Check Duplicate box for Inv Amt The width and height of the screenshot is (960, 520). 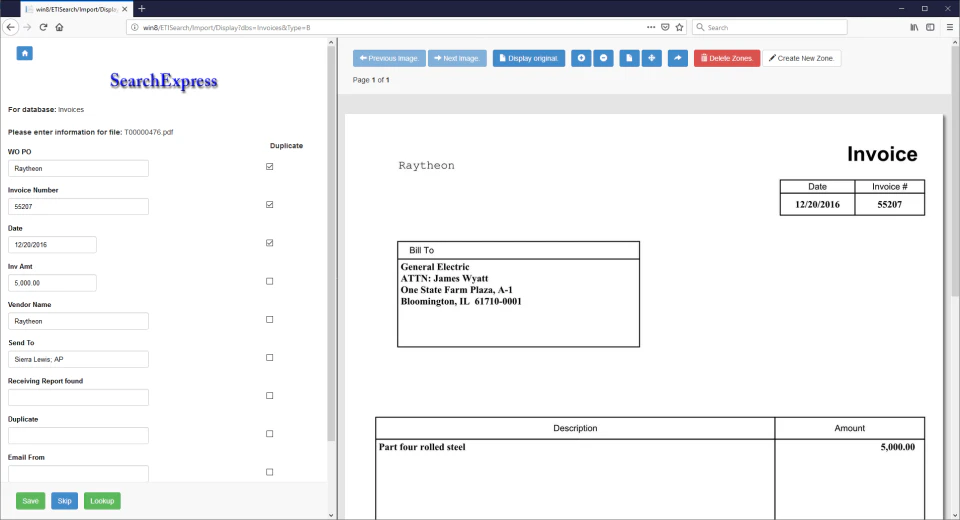269,281
